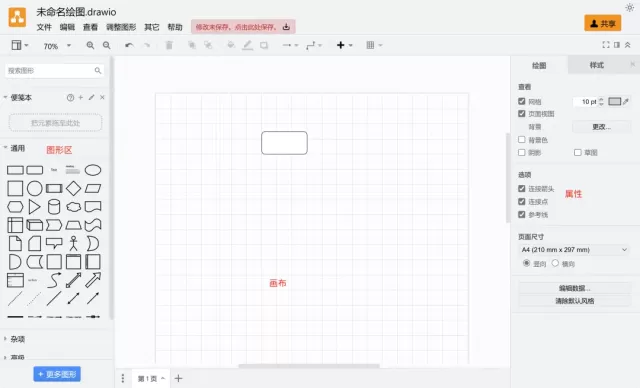Open the 帮助 help menu

click(175, 27)
